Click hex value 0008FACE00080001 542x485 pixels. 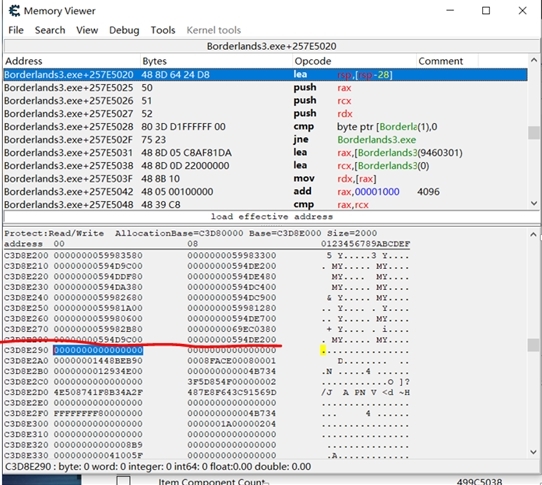pos(232,361)
